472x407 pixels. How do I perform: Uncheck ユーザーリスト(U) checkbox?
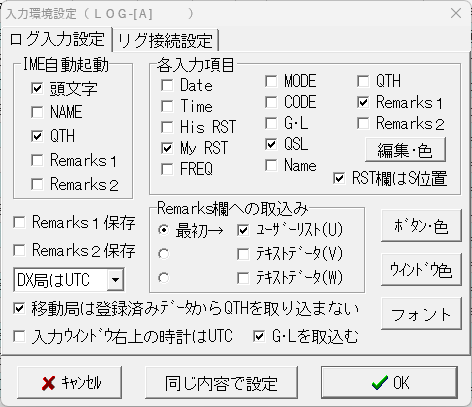243,230
